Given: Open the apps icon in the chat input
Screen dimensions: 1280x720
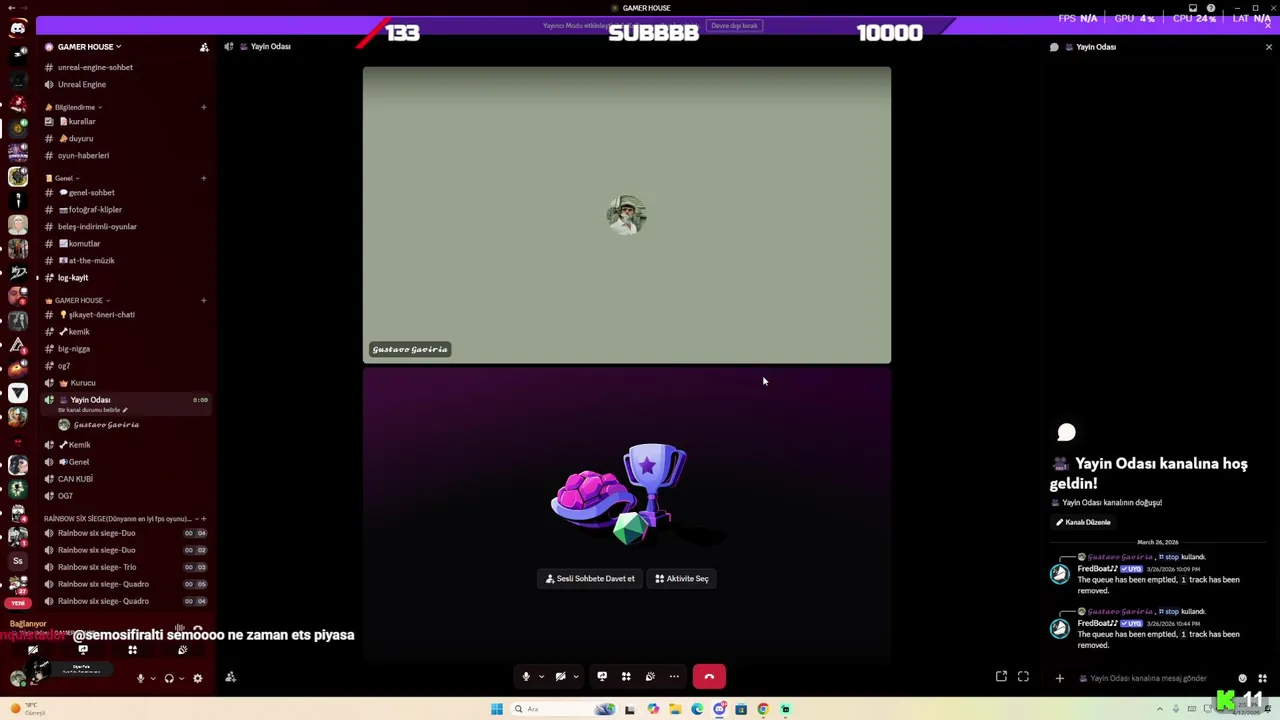Looking at the screenshot, I should click(1262, 678).
